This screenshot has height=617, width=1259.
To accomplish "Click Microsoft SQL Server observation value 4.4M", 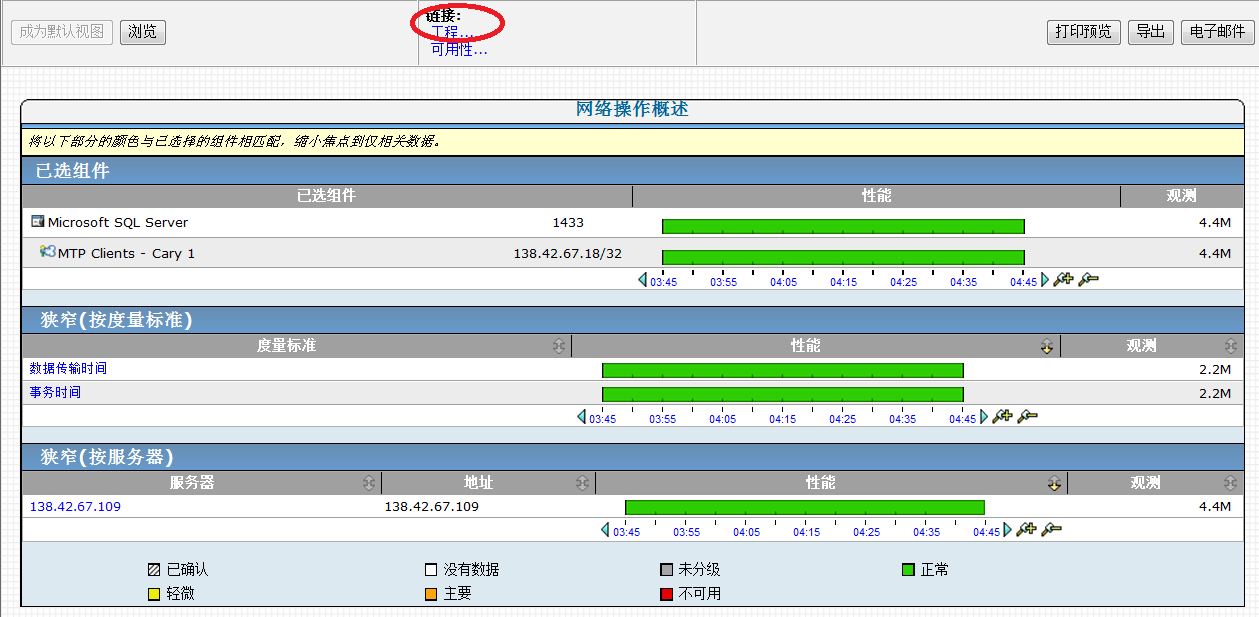I will click(1215, 222).
